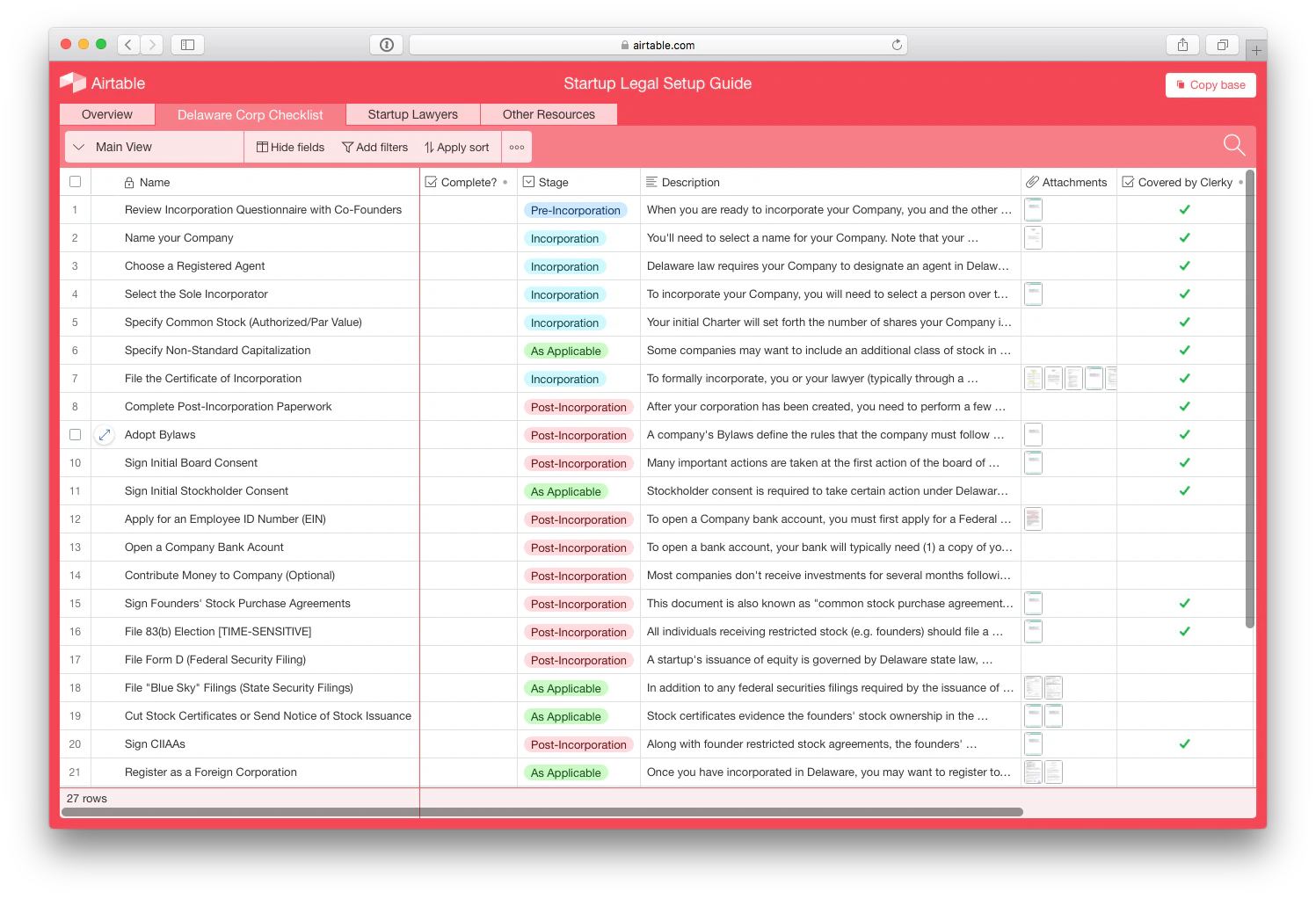This screenshot has height=899, width=1316.
Task: Toggle Complete for Review Incorporation Questionnaire row
Action: (469, 209)
